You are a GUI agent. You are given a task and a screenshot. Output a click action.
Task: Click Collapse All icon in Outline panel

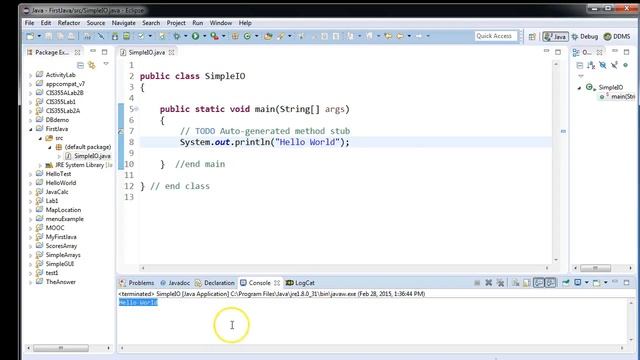pos(580,65)
